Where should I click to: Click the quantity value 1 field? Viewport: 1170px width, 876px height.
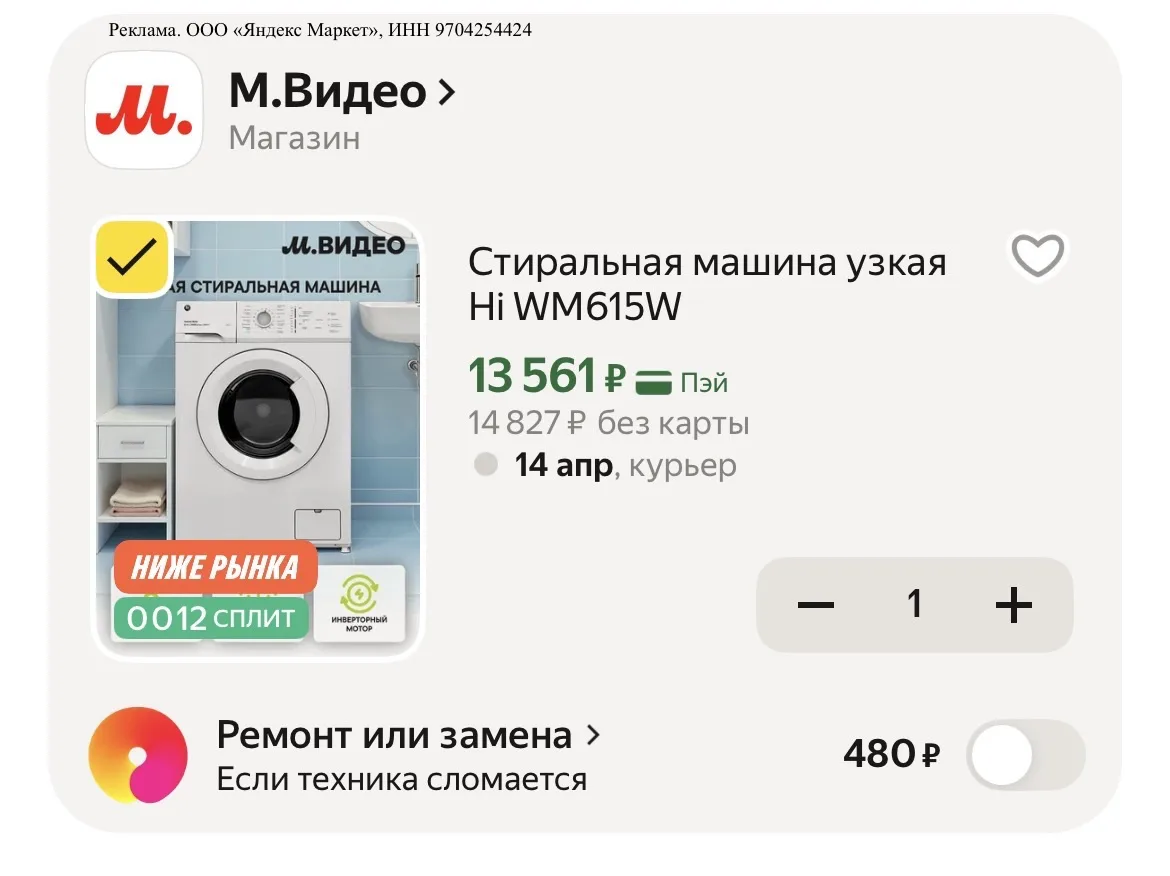pos(914,605)
